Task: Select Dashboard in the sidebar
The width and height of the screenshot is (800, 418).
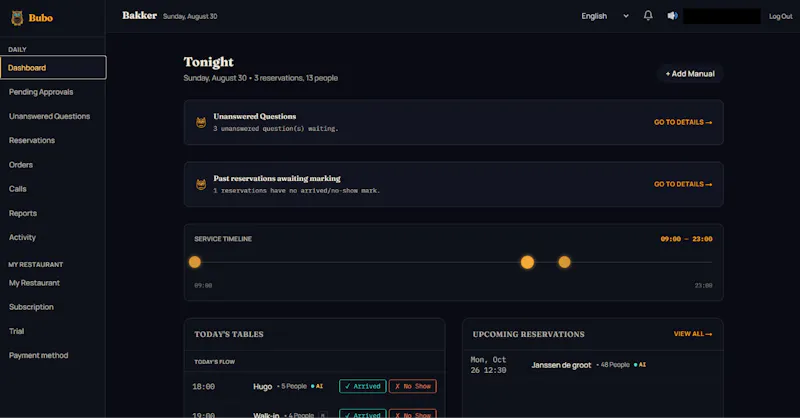Action: click(54, 67)
